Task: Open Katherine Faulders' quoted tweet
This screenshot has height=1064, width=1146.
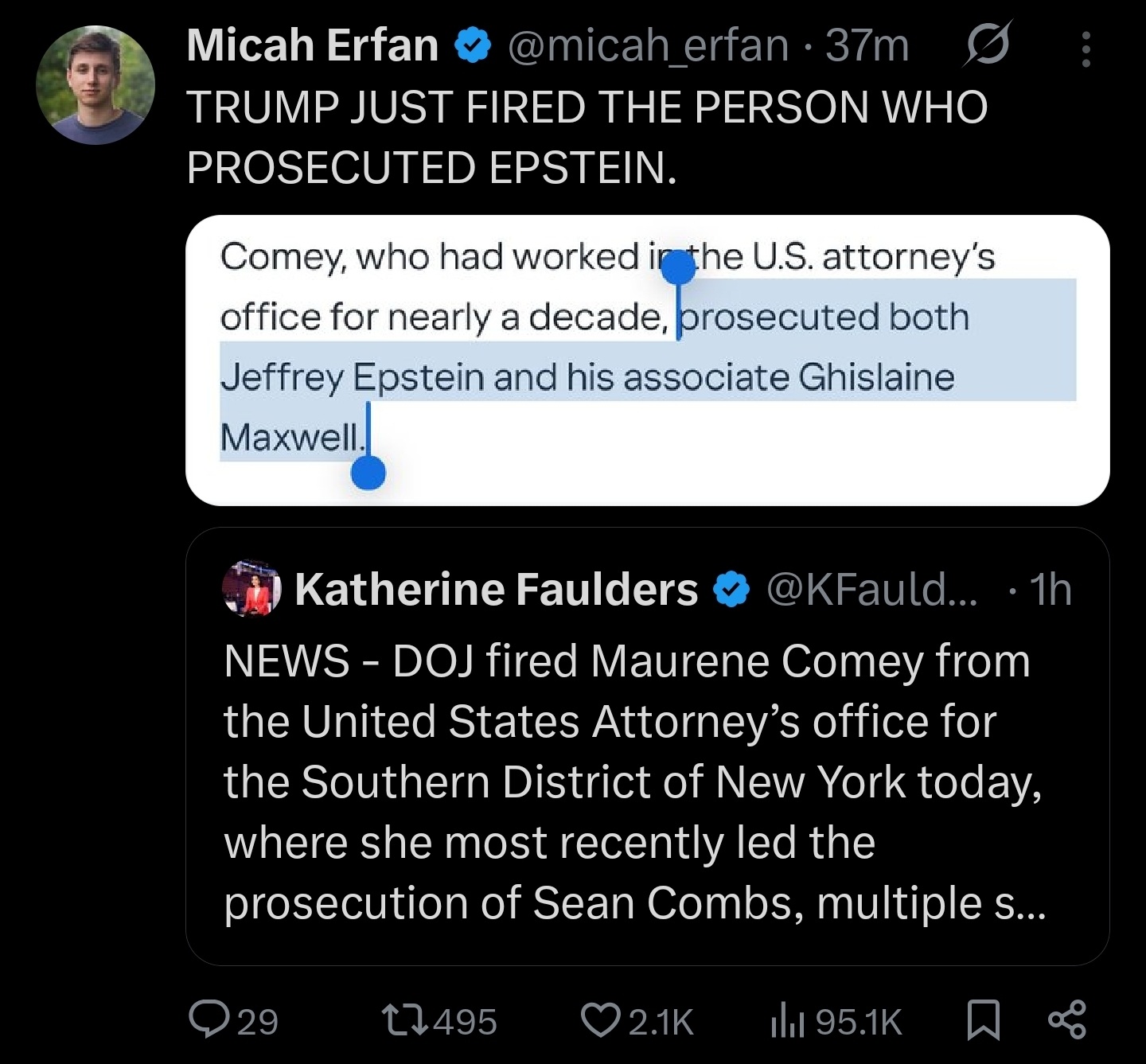Action: [x=647, y=746]
